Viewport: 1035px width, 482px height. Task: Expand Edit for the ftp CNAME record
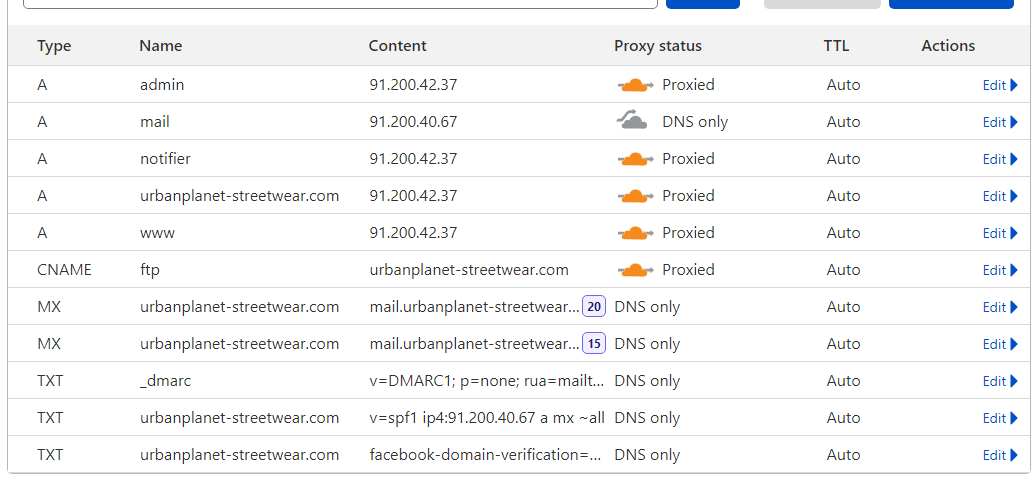click(999, 270)
